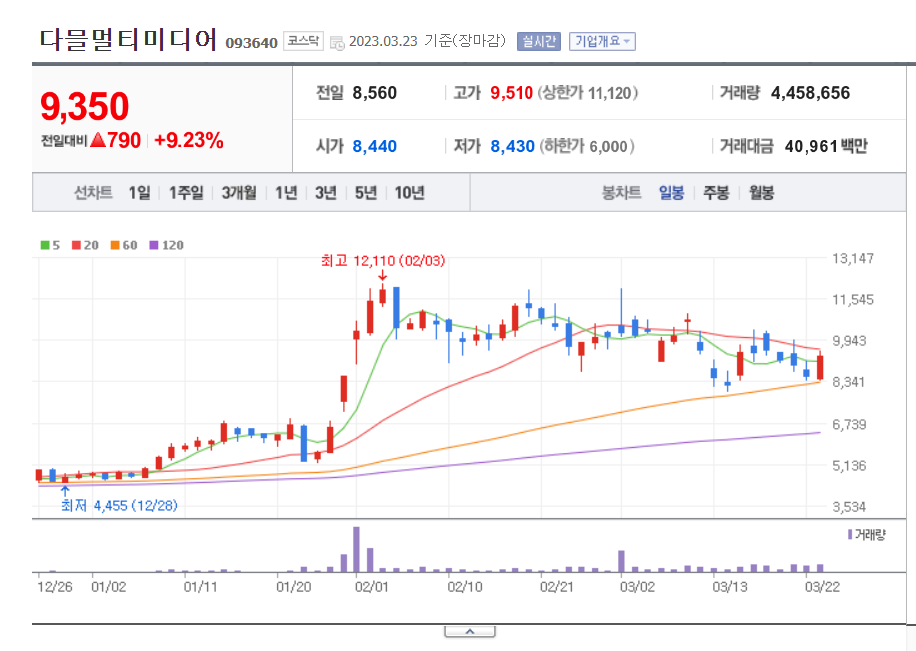916x651 pixels.
Task: Click the open price value 8,440
Action: (374, 146)
